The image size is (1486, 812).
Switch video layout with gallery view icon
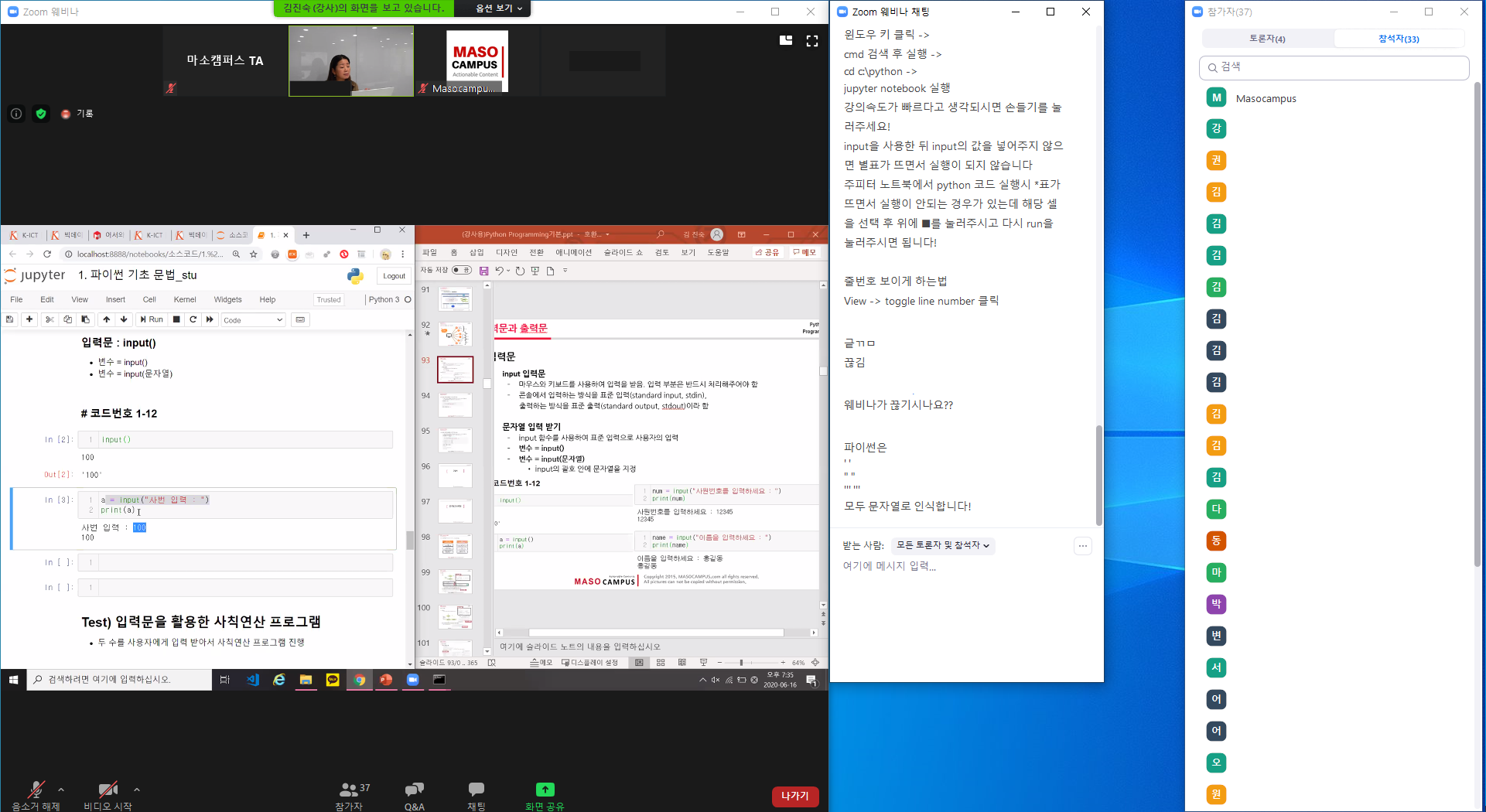pyautogui.click(x=786, y=41)
